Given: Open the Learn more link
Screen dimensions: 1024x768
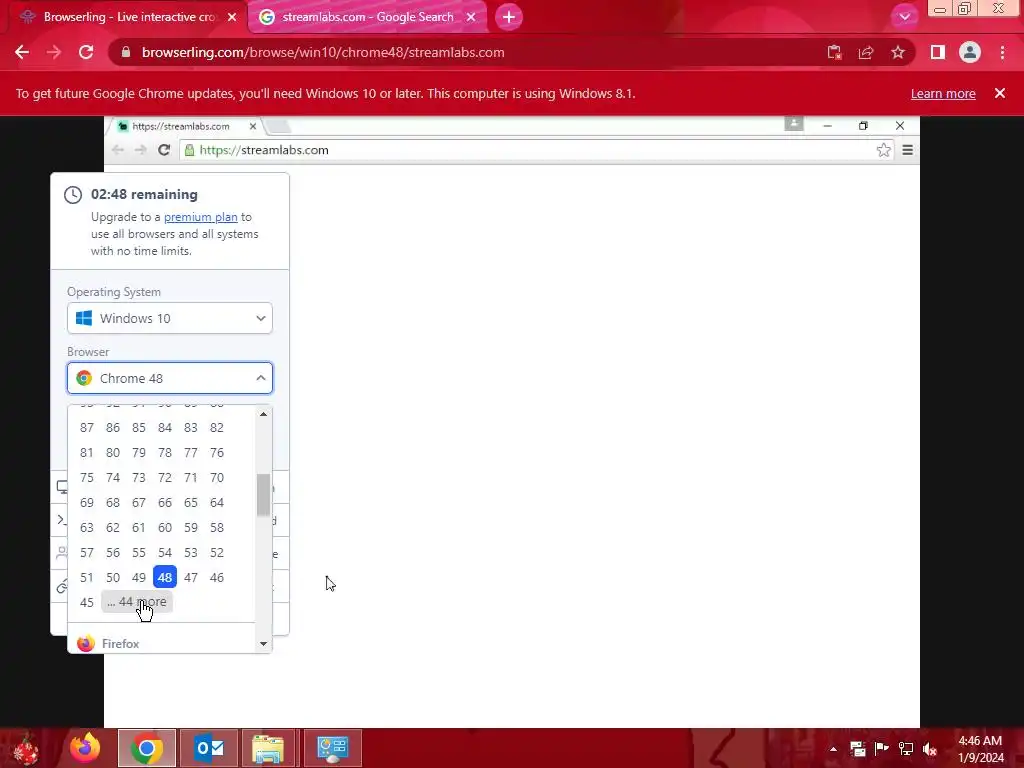Looking at the screenshot, I should coord(943,93).
